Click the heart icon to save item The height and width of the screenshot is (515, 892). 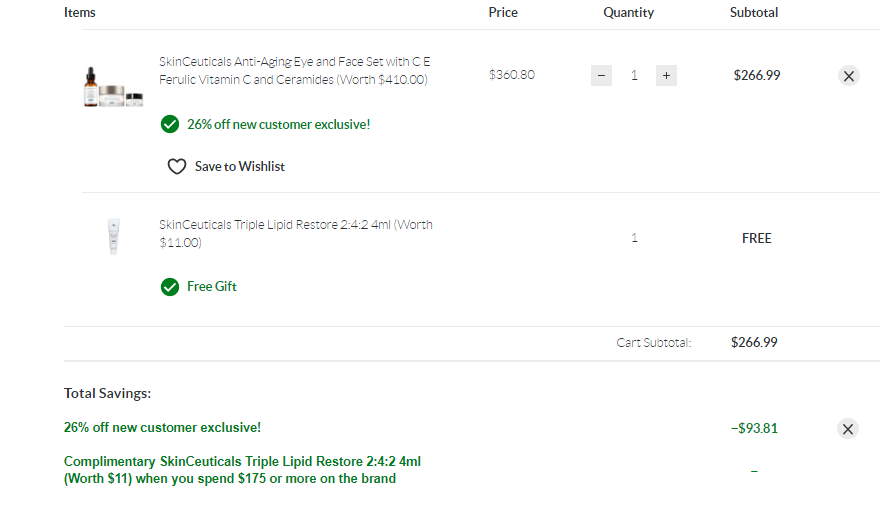[177, 167]
